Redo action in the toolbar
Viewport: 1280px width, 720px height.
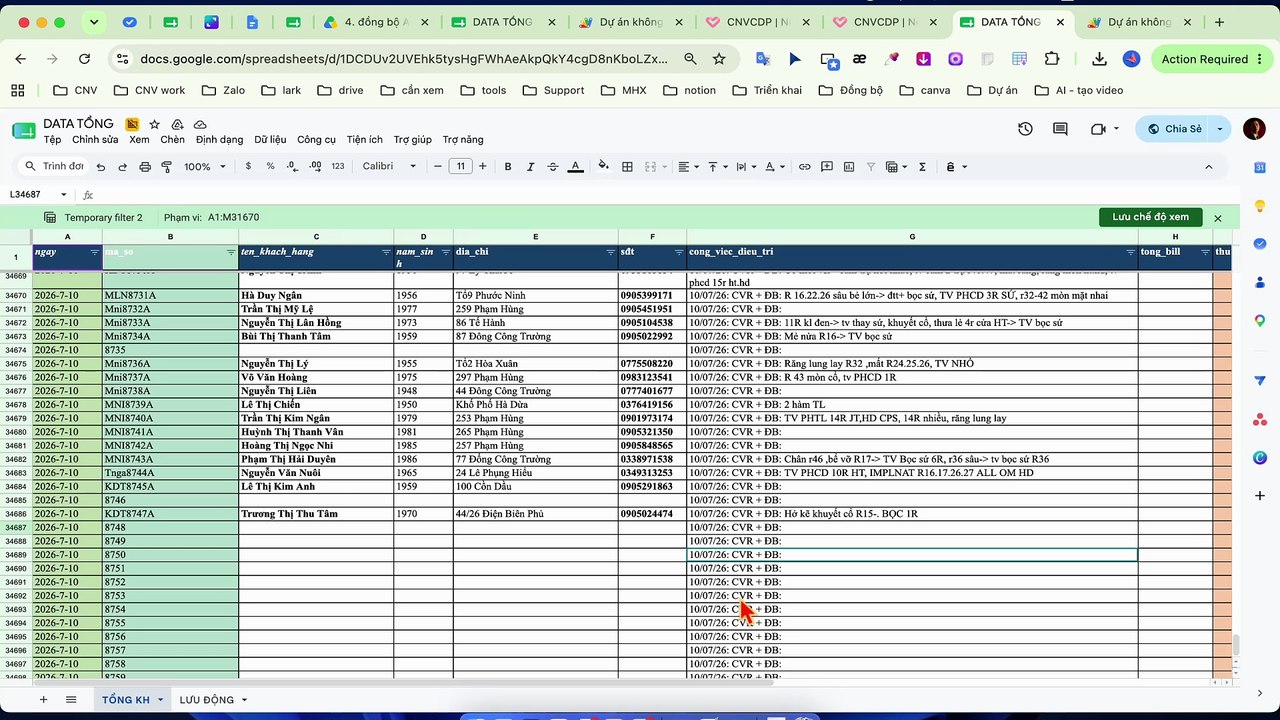pos(122,167)
